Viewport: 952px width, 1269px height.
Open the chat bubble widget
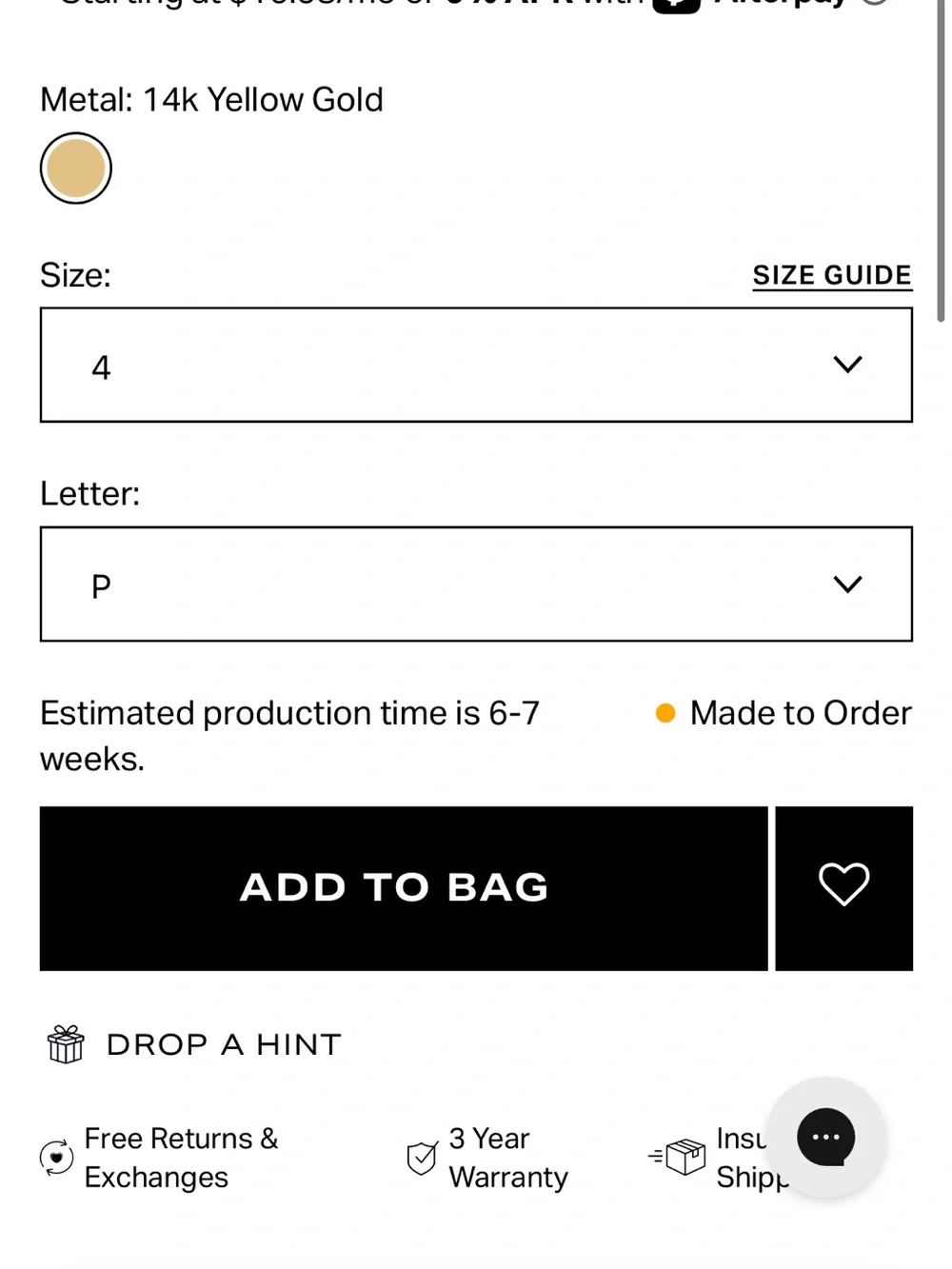[826, 1137]
